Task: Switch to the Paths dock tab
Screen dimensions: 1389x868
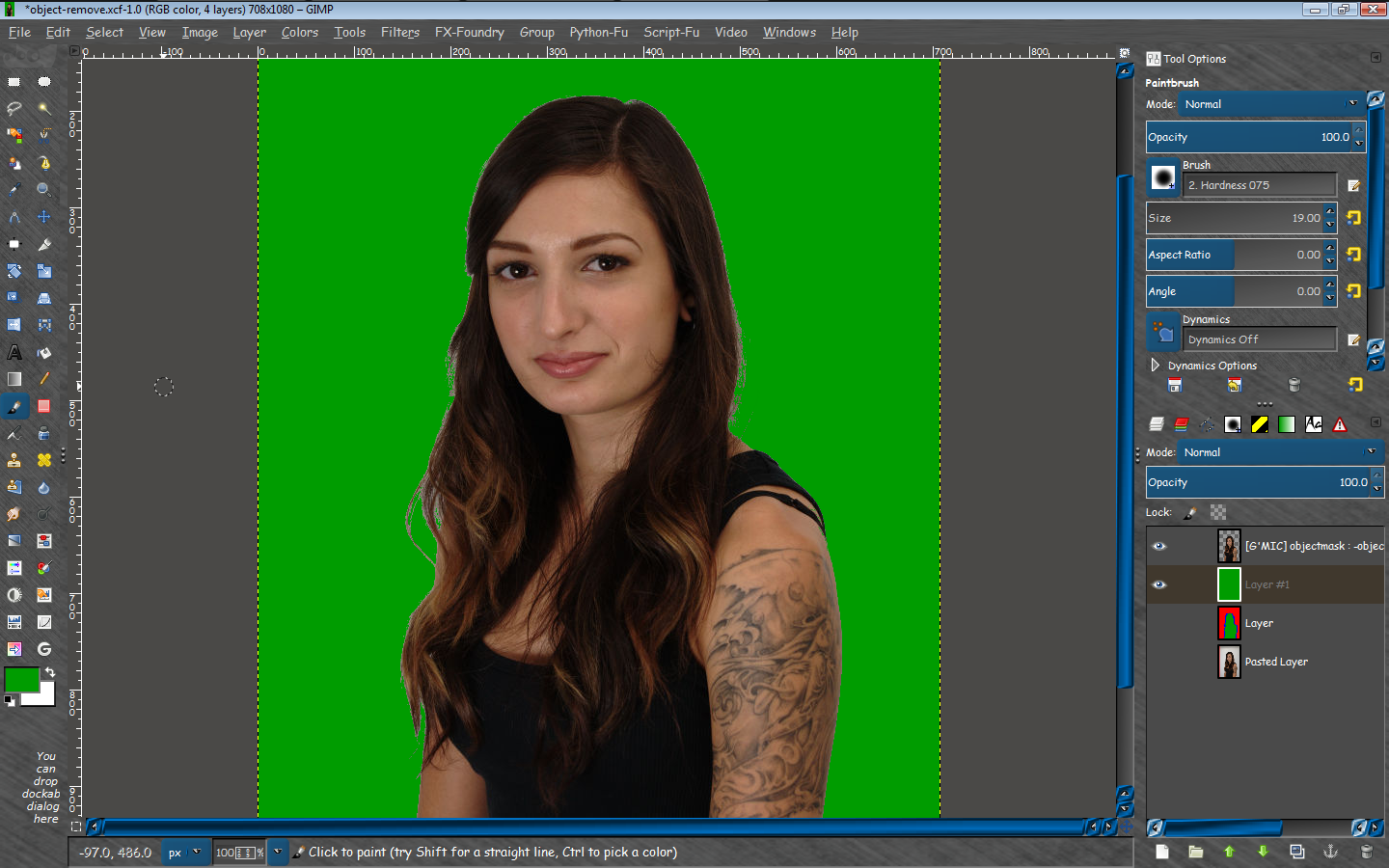Action: tap(1207, 424)
